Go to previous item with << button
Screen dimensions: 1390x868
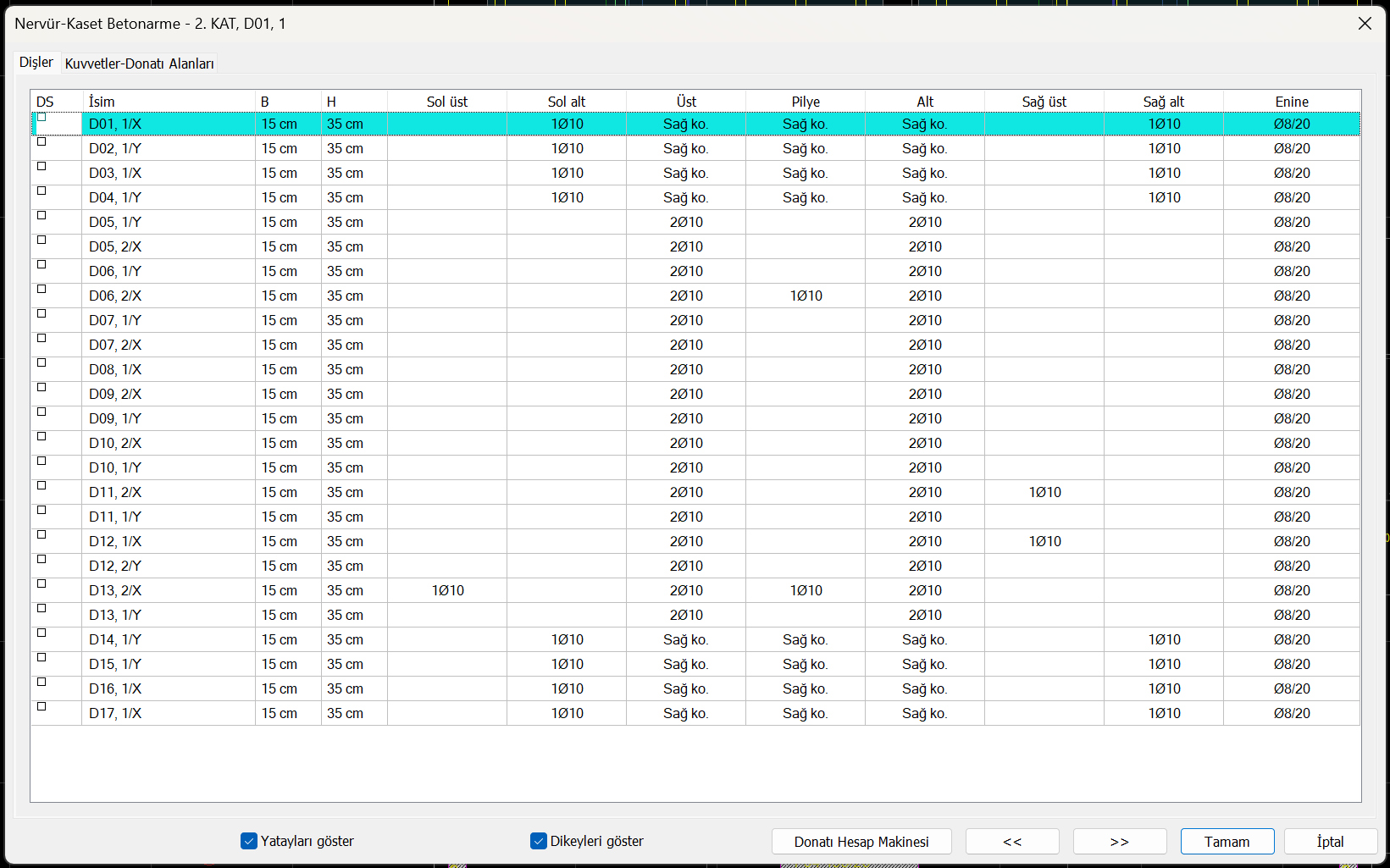coord(1012,842)
